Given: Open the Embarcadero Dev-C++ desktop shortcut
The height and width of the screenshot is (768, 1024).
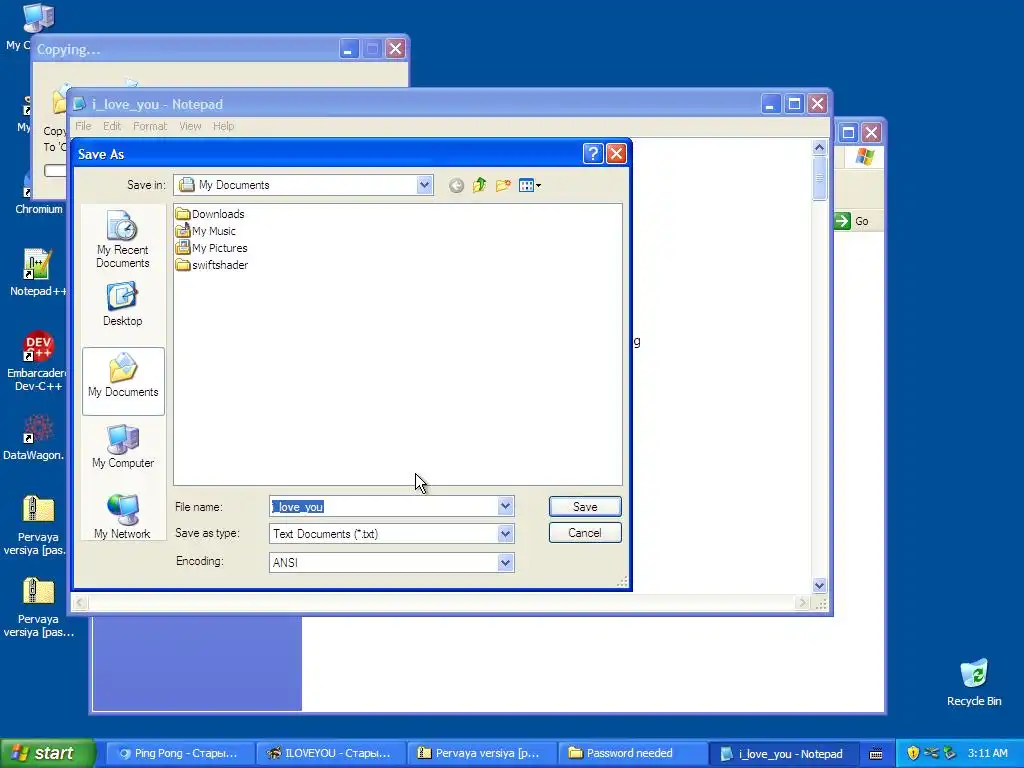Looking at the screenshot, I should coord(38,361).
